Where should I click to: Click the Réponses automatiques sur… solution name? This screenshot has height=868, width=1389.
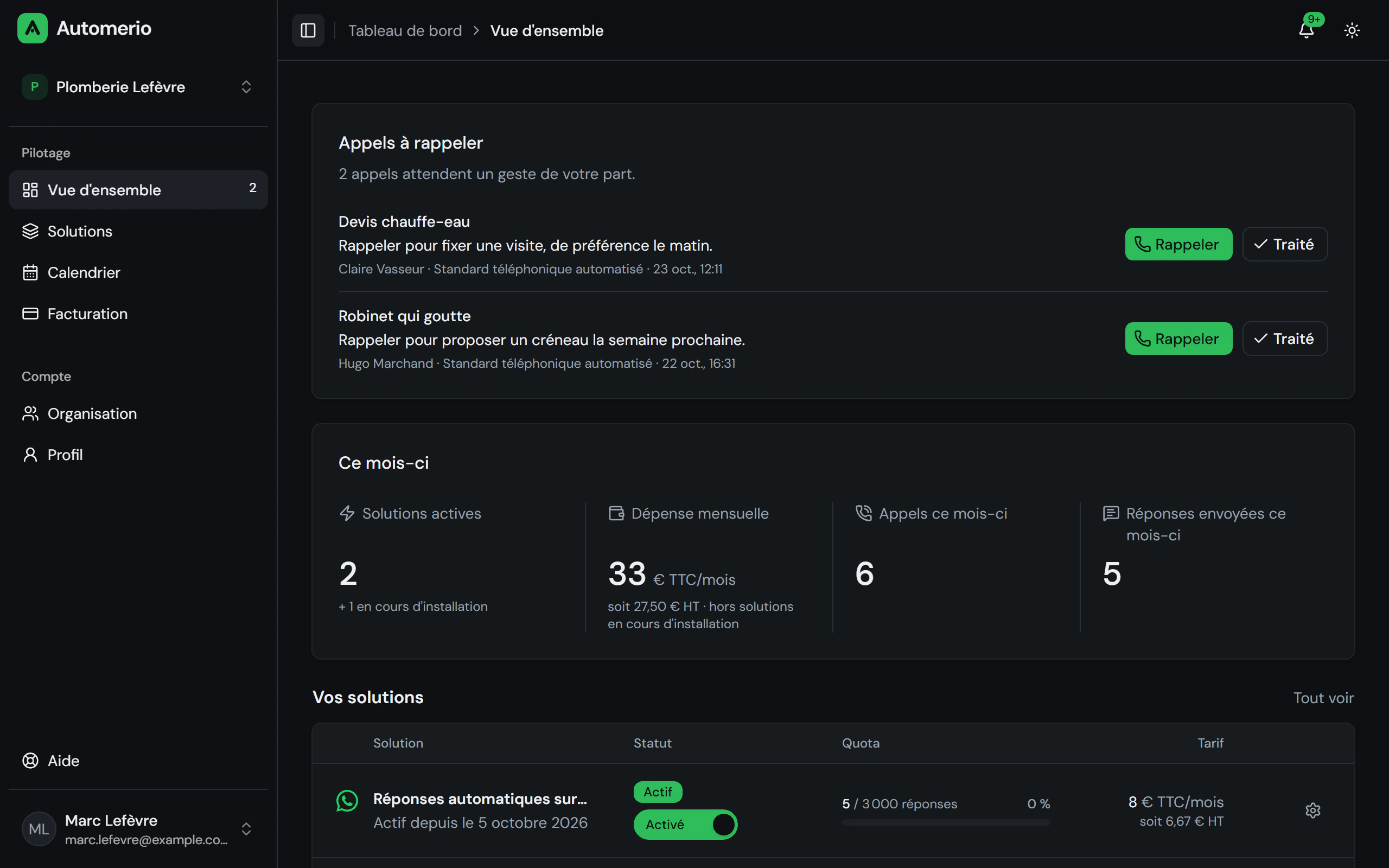coord(480,799)
